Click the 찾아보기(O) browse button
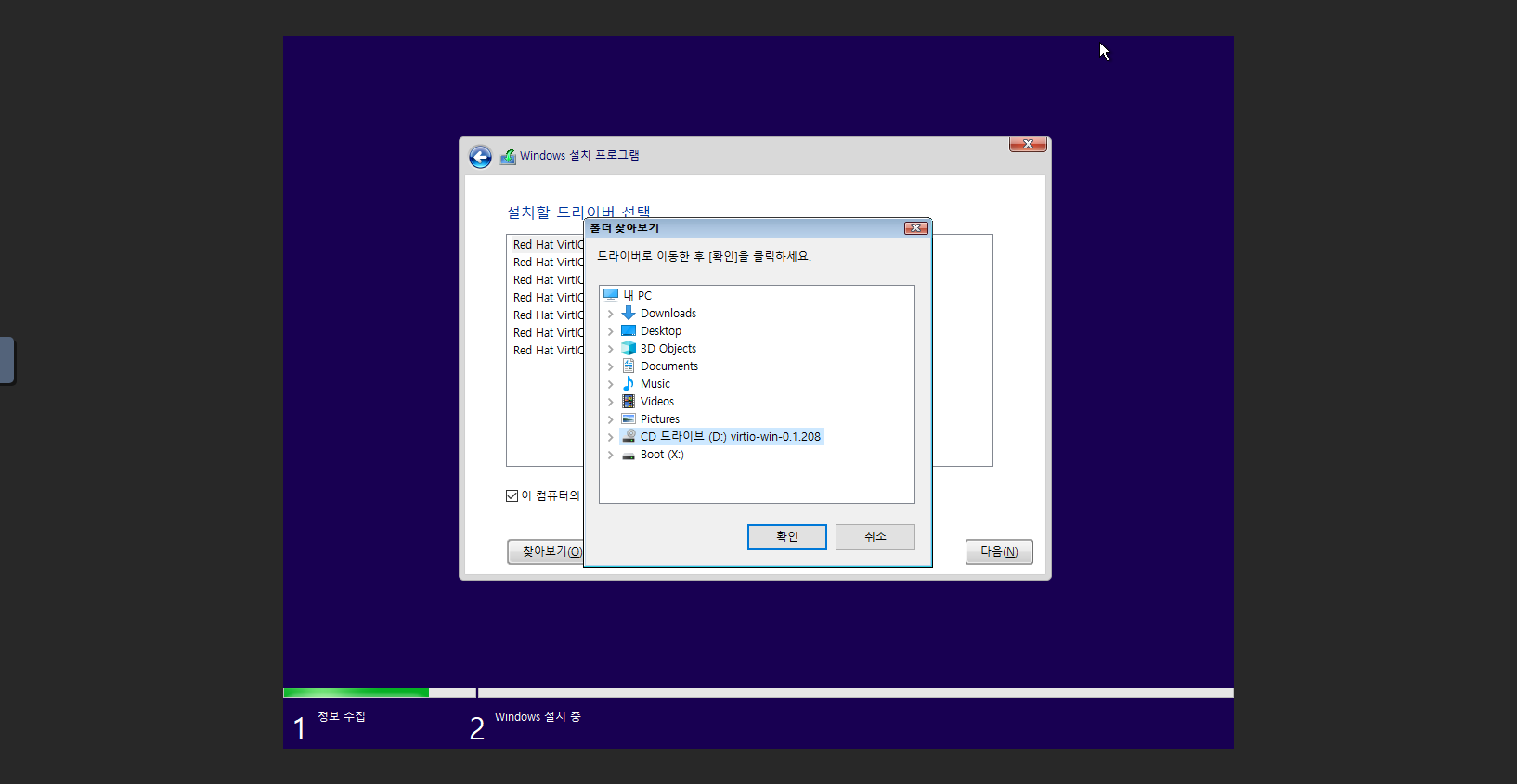This screenshot has height=784, width=1517. tap(546, 551)
